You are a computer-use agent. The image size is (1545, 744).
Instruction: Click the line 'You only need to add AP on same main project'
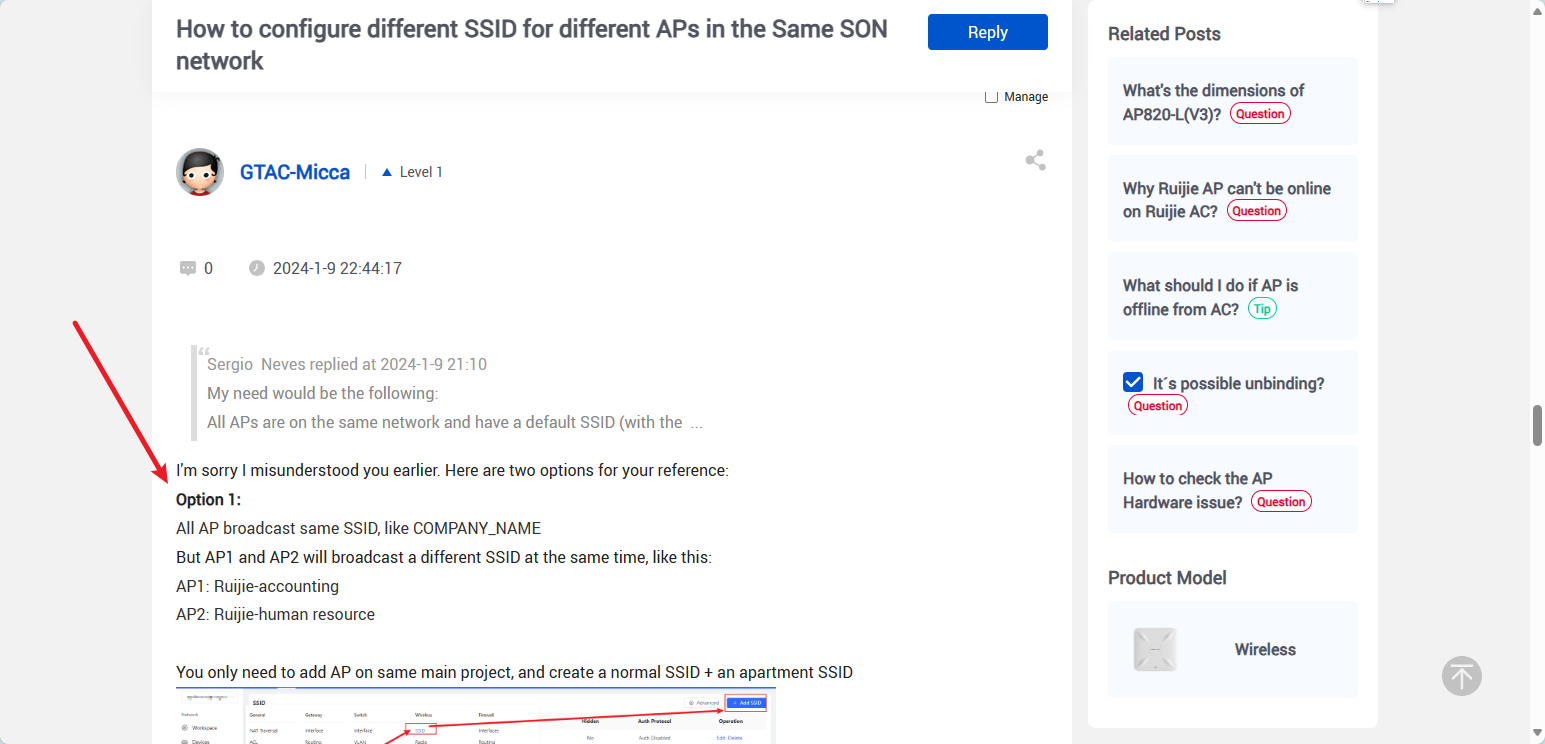click(x=514, y=672)
